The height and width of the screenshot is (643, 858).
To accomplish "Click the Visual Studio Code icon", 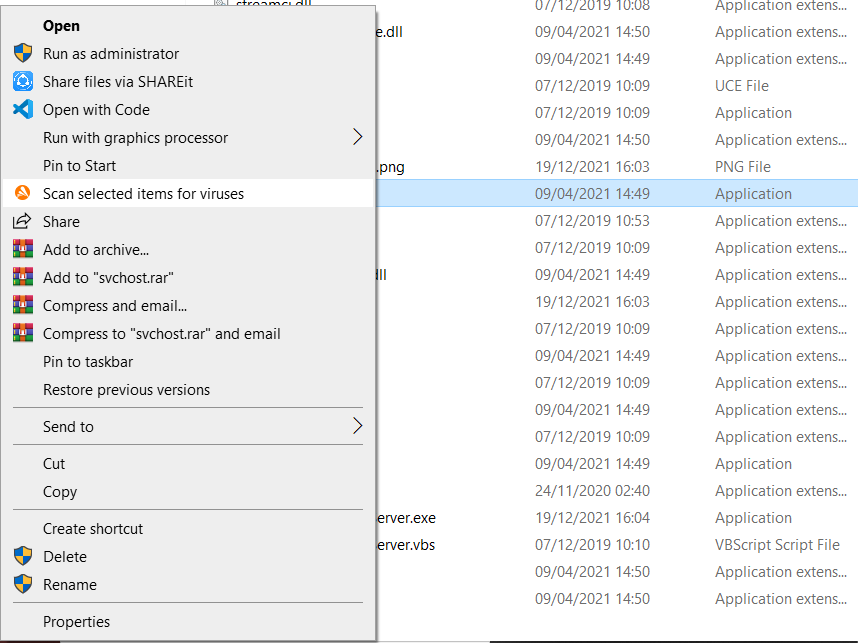I will [22, 110].
